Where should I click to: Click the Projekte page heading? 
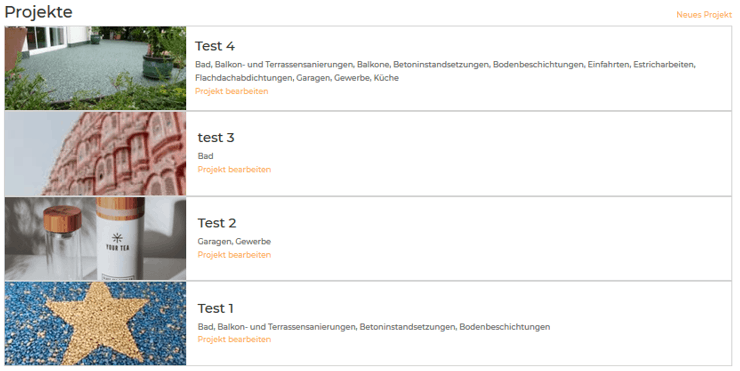(38, 12)
